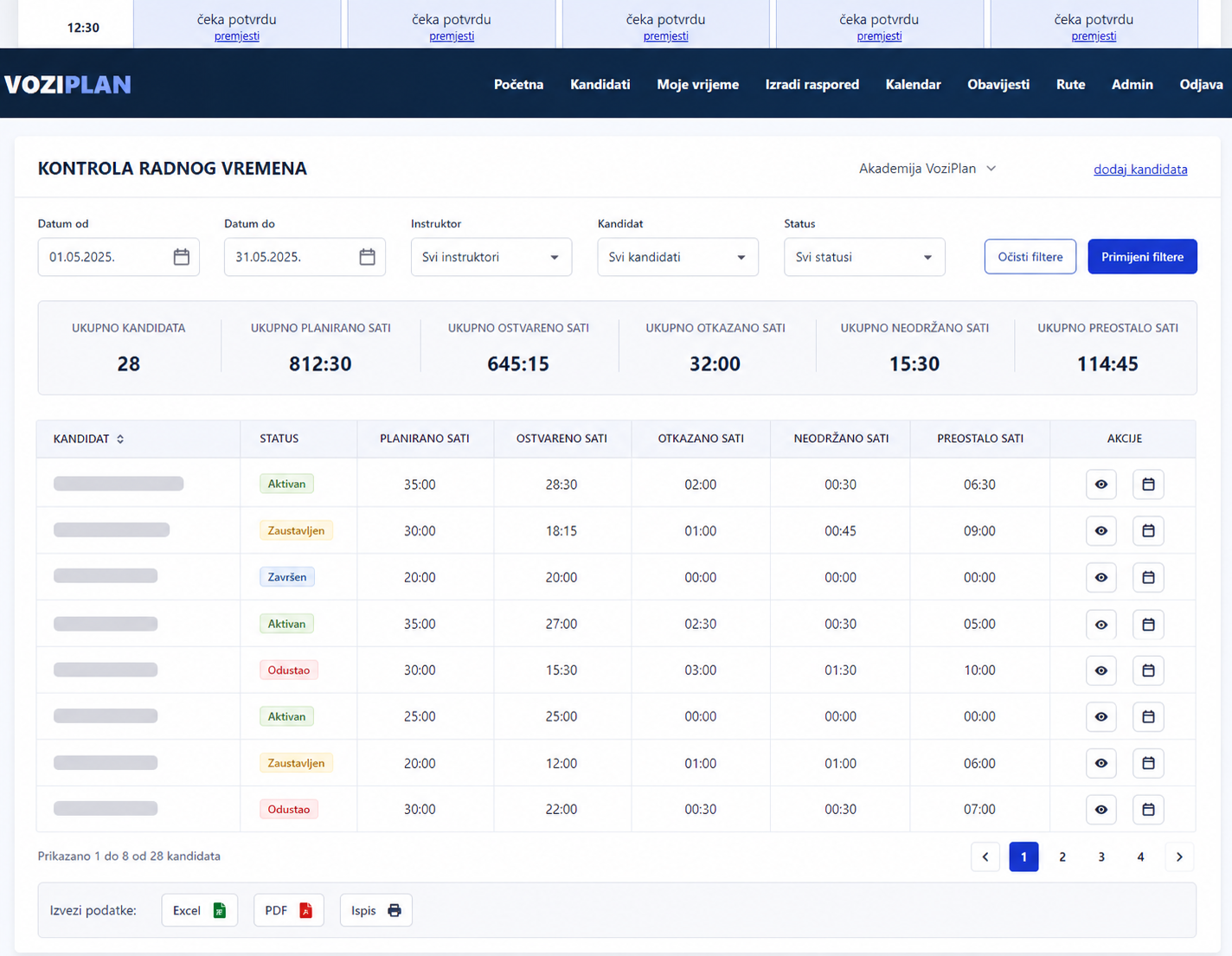View details for the 15:30 ostvareno row
Image resolution: width=1232 pixels, height=956 pixels.
tap(1100, 670)
